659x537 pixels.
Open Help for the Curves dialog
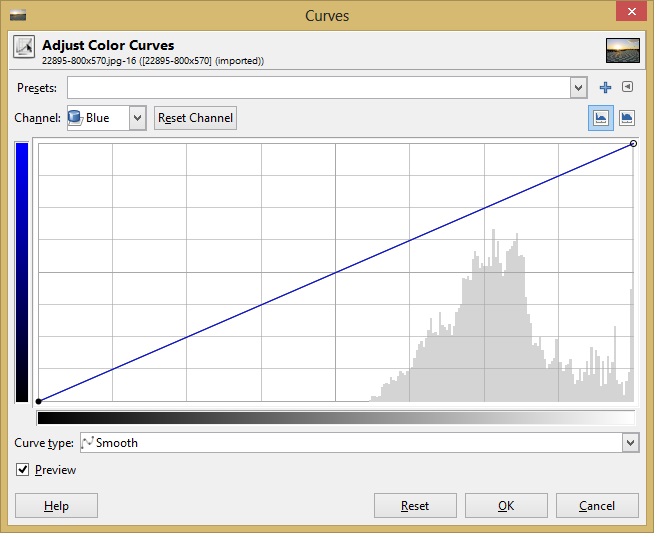click(56, 506)
